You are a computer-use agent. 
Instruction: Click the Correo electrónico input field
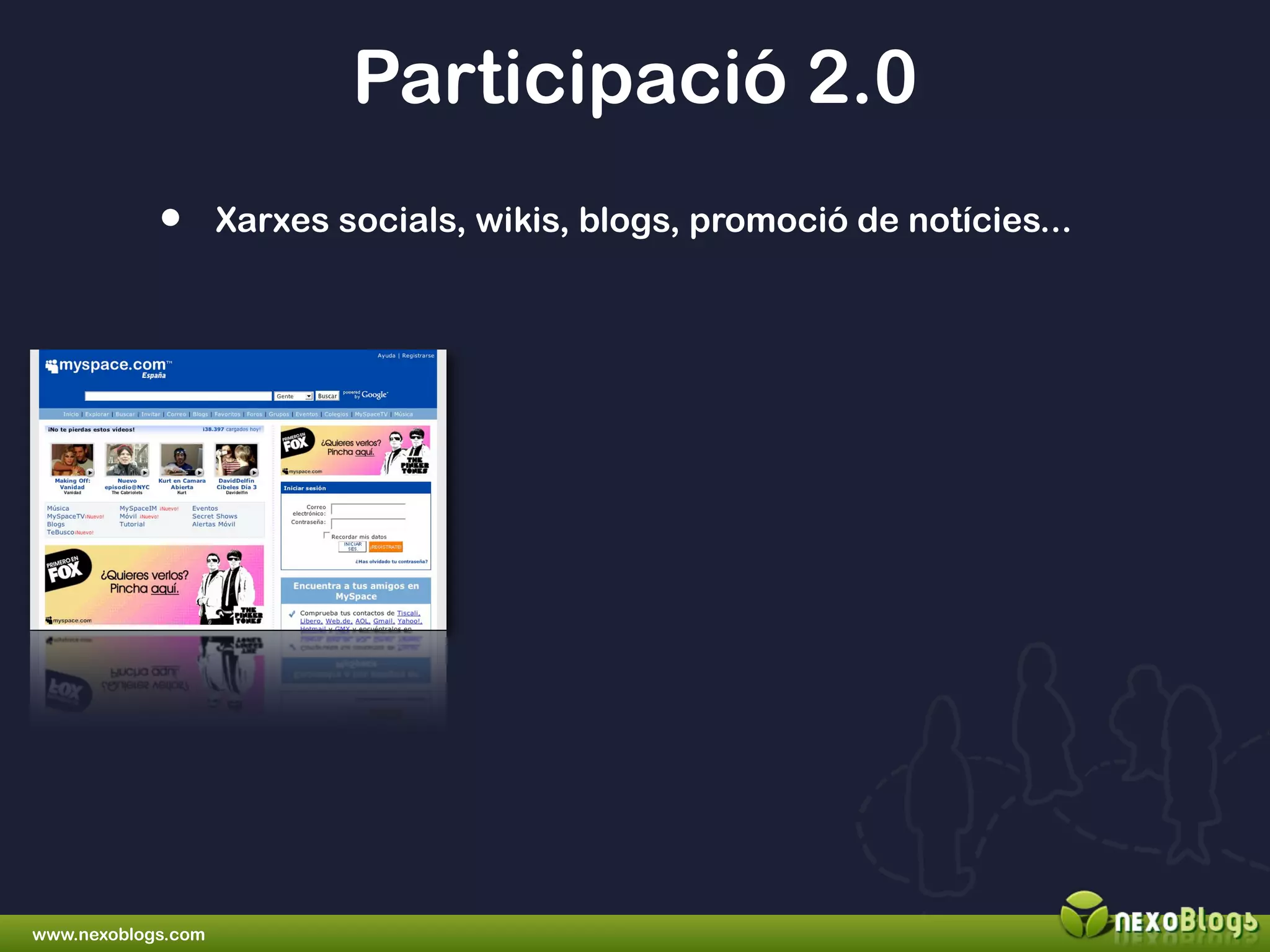coord(368,509)
